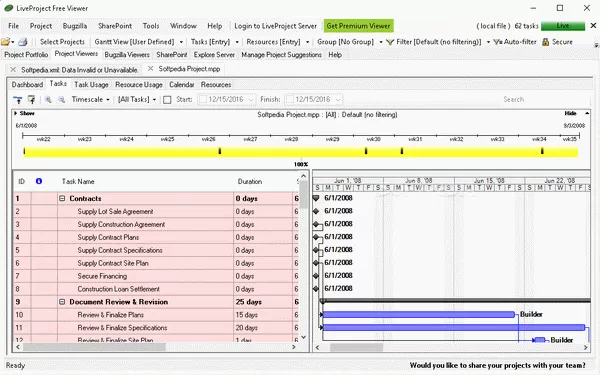Click the Gantt chart scroll right arrow
The height and width of the screenshot is (375, 600).
[x=585, y=347]
